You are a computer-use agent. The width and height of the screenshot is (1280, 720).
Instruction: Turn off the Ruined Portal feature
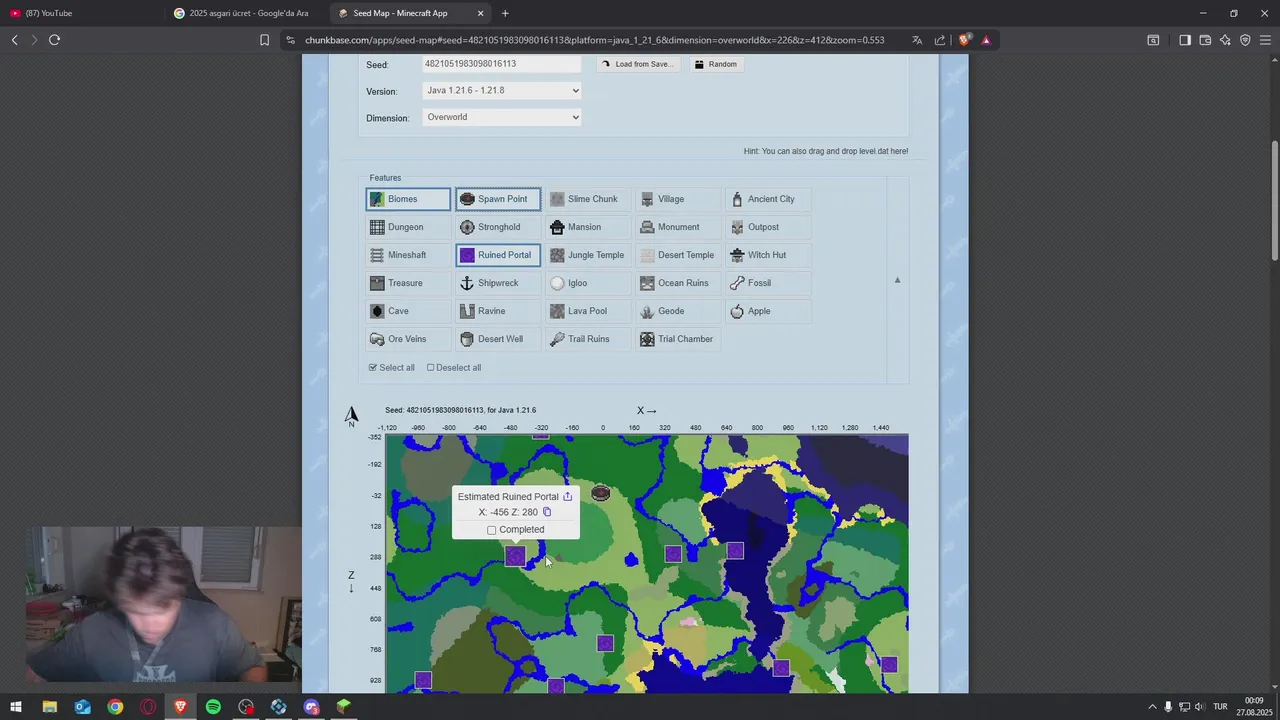[x=498, y=255]
